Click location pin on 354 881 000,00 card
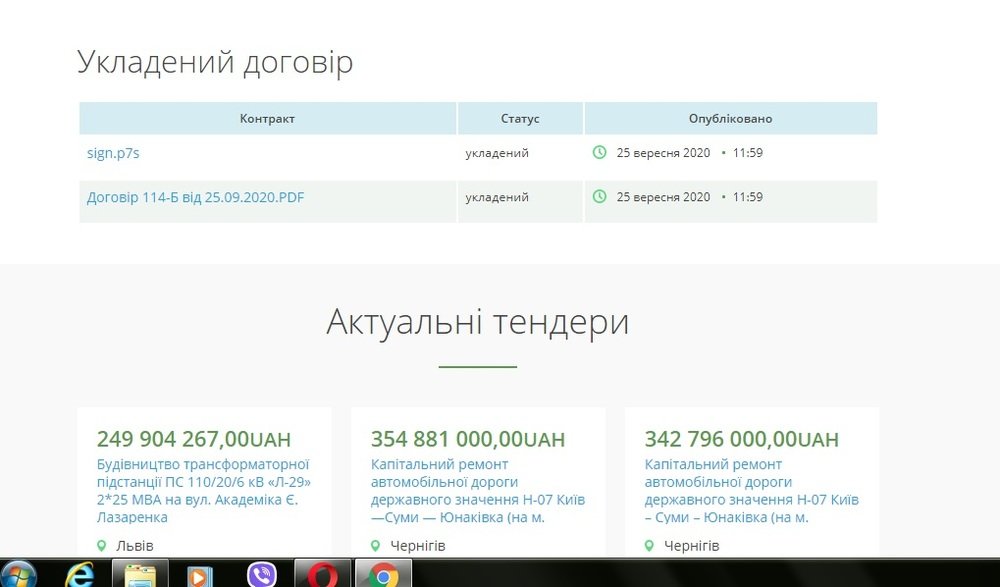The height and width of the screenshot is (587, 1000). 376,546
